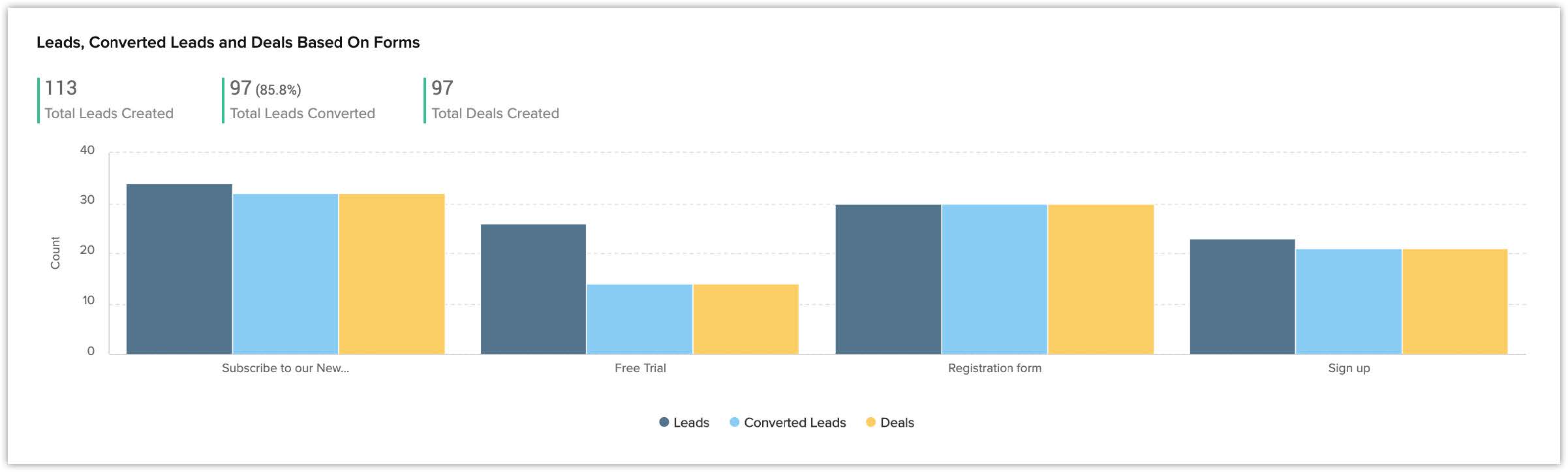Click the Sign up Deals bar
Screen dimensions: 1568x472
click(1455, 302)
